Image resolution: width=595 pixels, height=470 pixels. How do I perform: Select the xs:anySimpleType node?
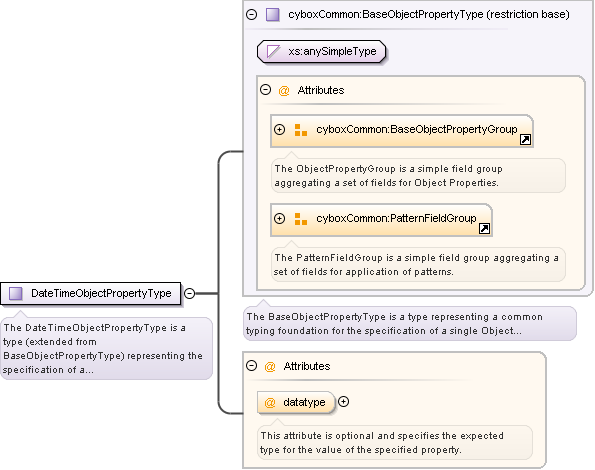tap(321, 52)
